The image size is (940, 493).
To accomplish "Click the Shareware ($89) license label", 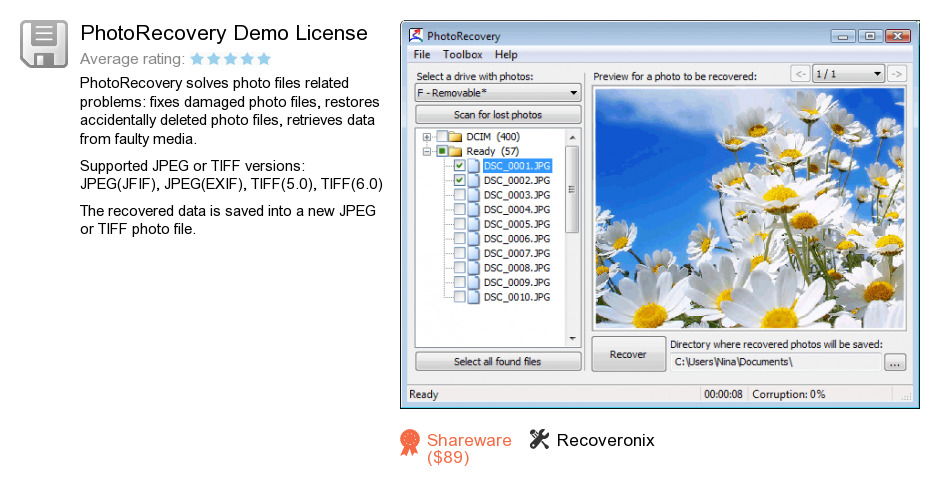I will [469, 448].
